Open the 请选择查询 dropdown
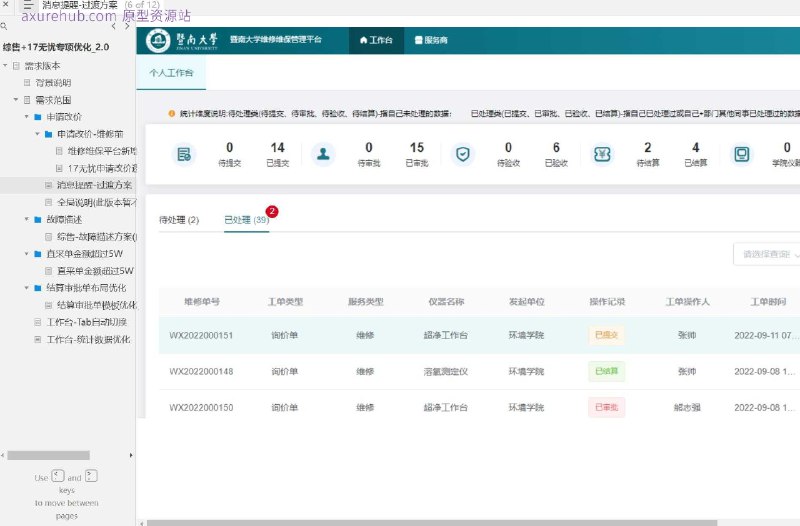 [x=766, y=254]
